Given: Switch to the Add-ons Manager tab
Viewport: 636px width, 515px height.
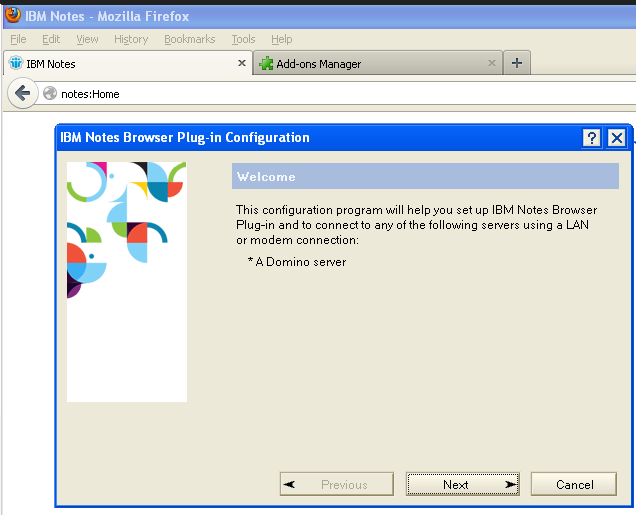Looking at the screenshot, I should click(377, 64).
